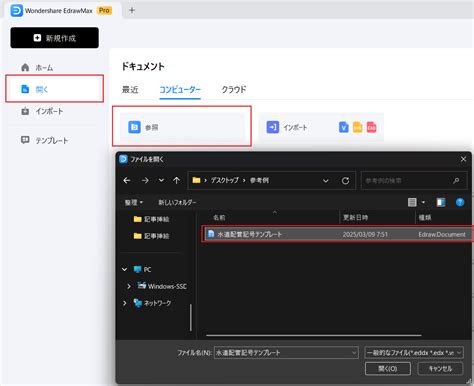Viewport: 474px width, 386px height.
Task: Click the magnifier search icon
Action: (456, 181)
